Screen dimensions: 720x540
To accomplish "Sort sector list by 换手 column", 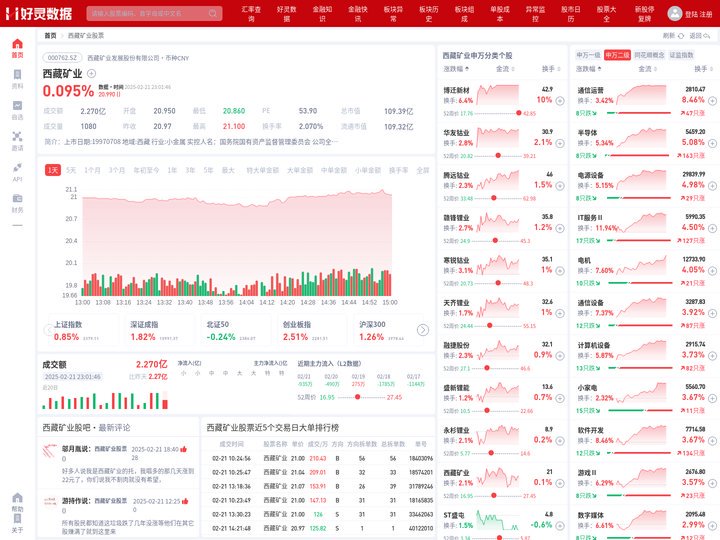I will pos(703,69).
